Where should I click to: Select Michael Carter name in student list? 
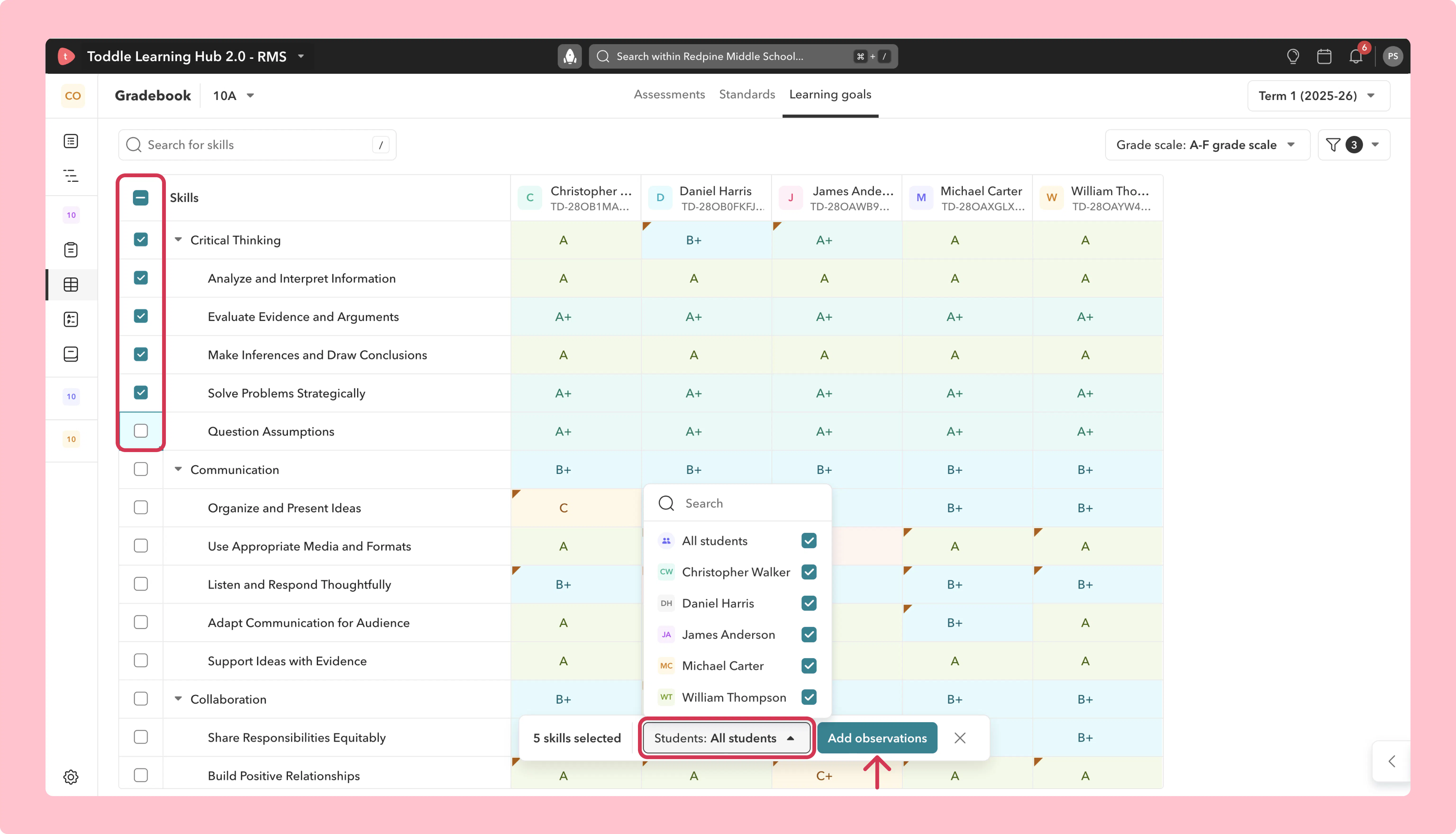pos(723,666)
